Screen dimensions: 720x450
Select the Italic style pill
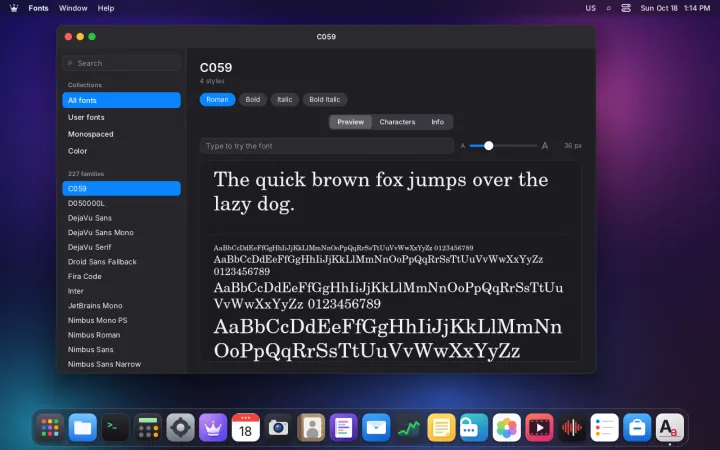(285, 100)
